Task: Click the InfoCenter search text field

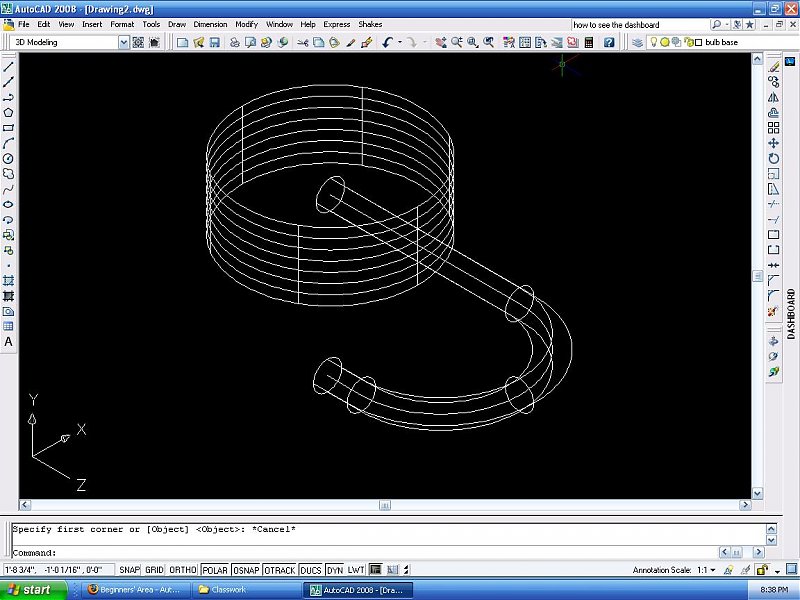Action: tap(640, 24)
